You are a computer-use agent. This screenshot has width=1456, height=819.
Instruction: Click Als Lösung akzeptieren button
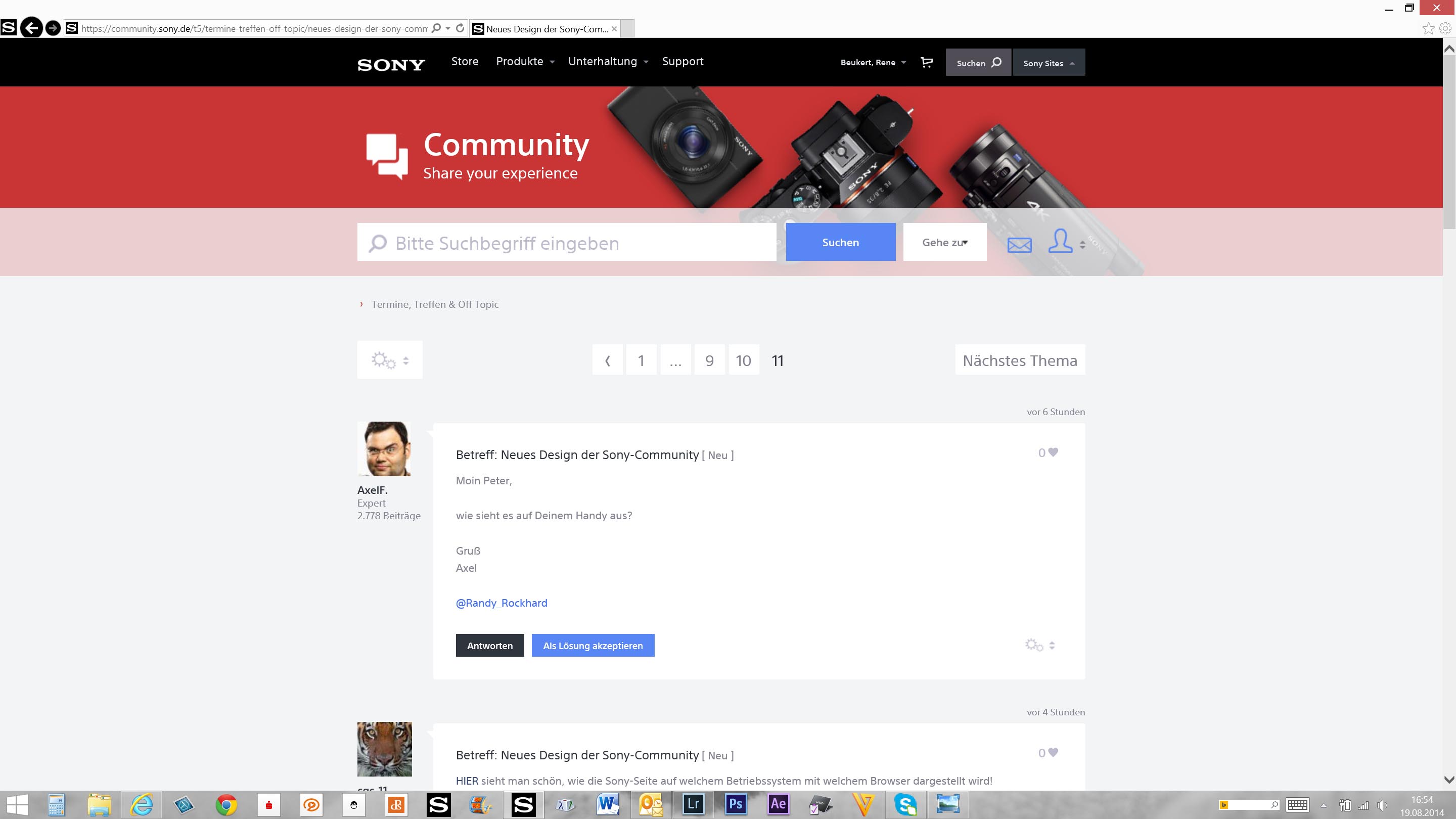click(x=593, y=646)
